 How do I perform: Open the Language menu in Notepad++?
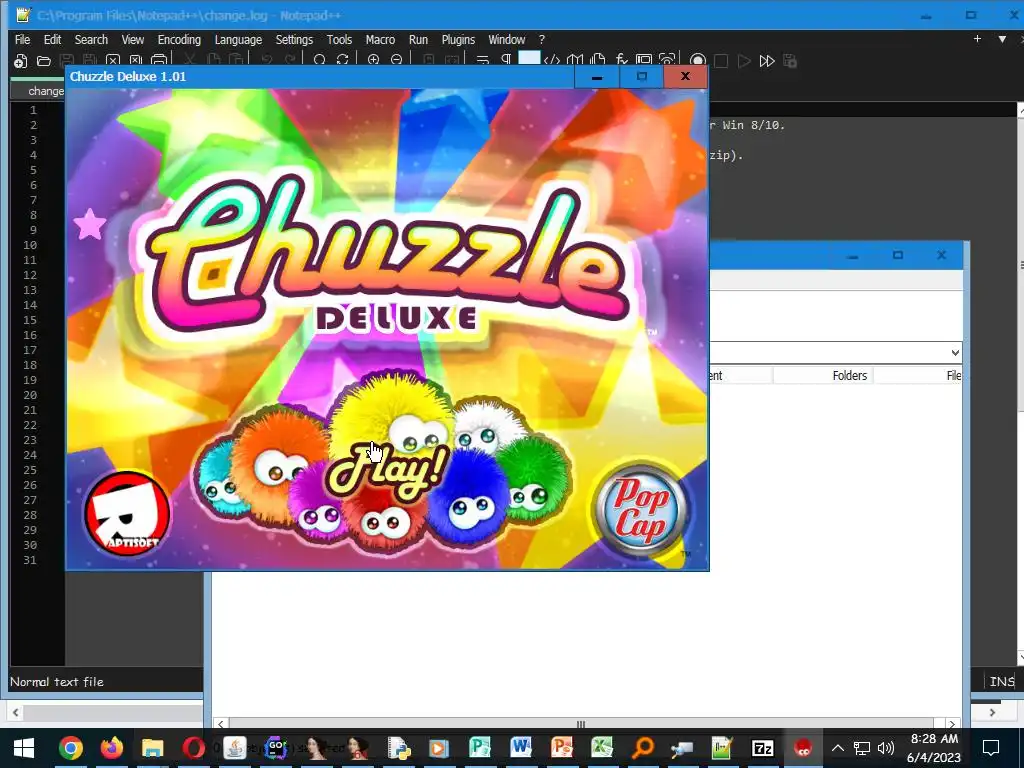[x=238, y=40]
